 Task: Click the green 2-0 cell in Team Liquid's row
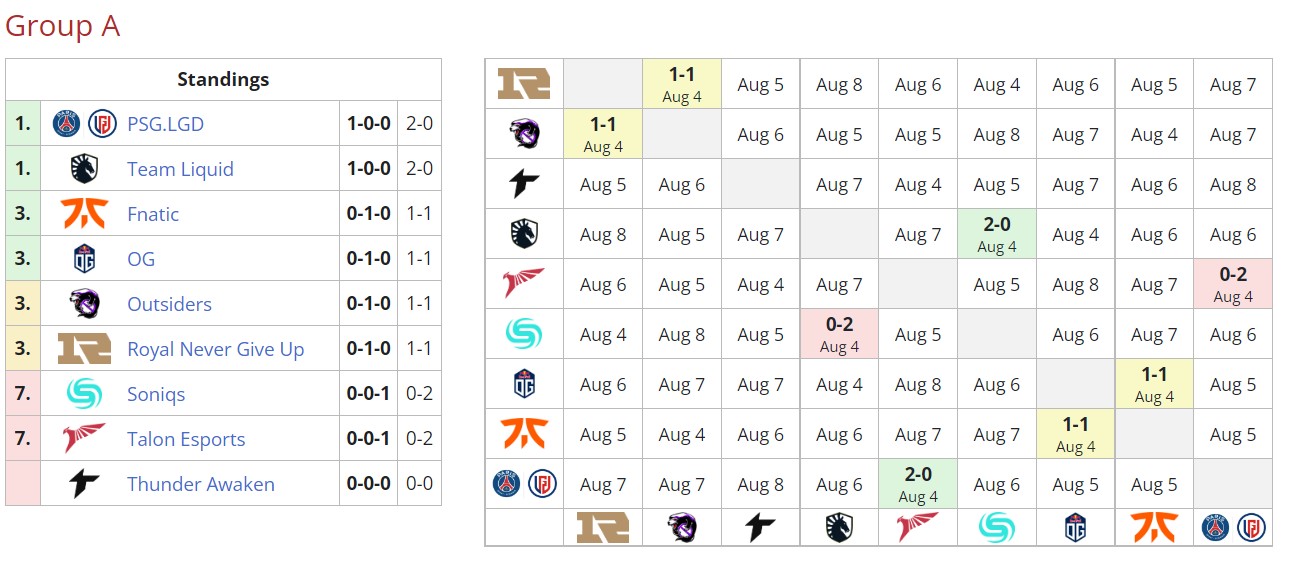coord(997,234)
